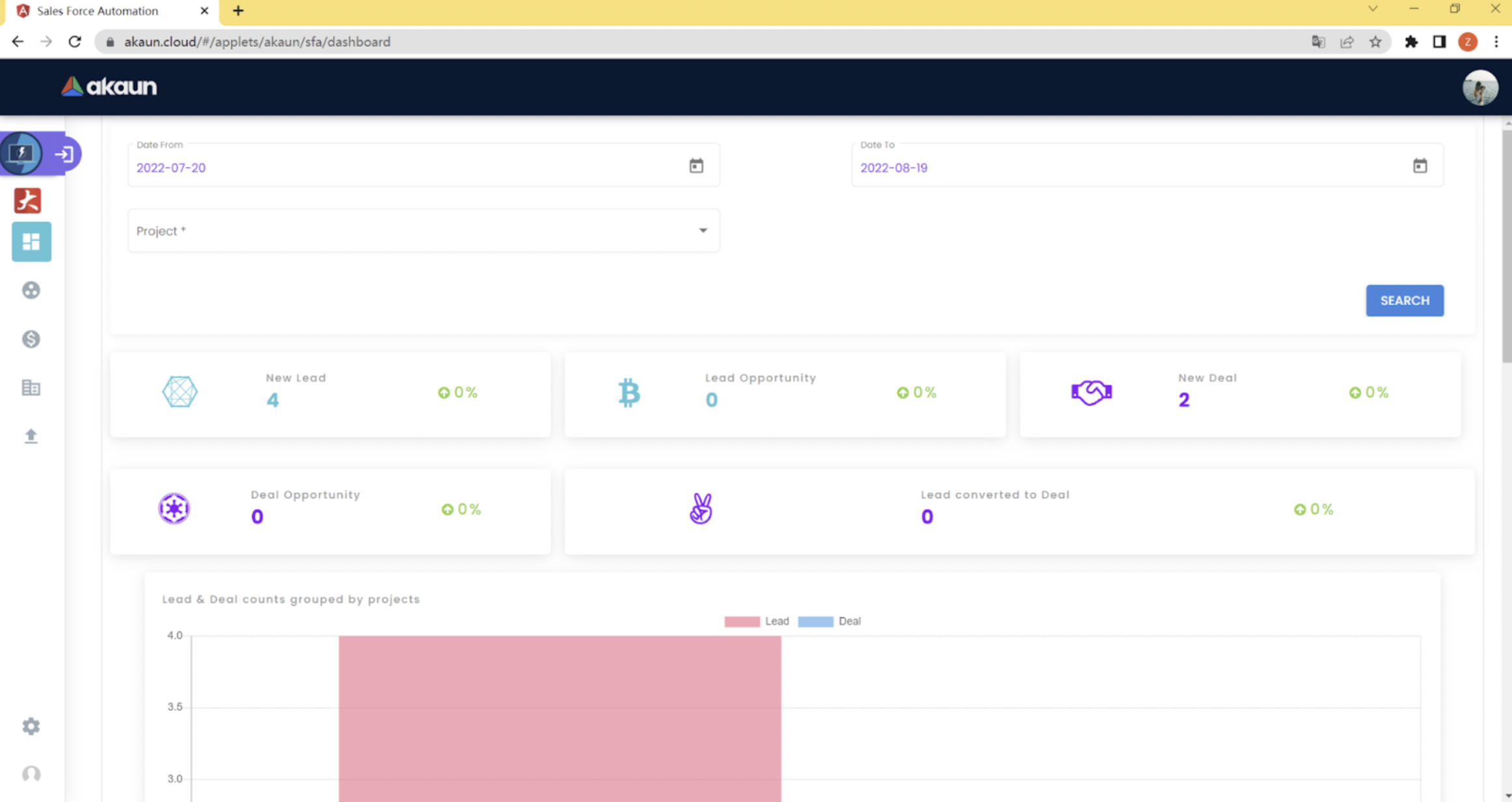Open the upload arrow sidebar icon
The height and width of the screenshot is (802, 1512).
(x=31, y=436)
